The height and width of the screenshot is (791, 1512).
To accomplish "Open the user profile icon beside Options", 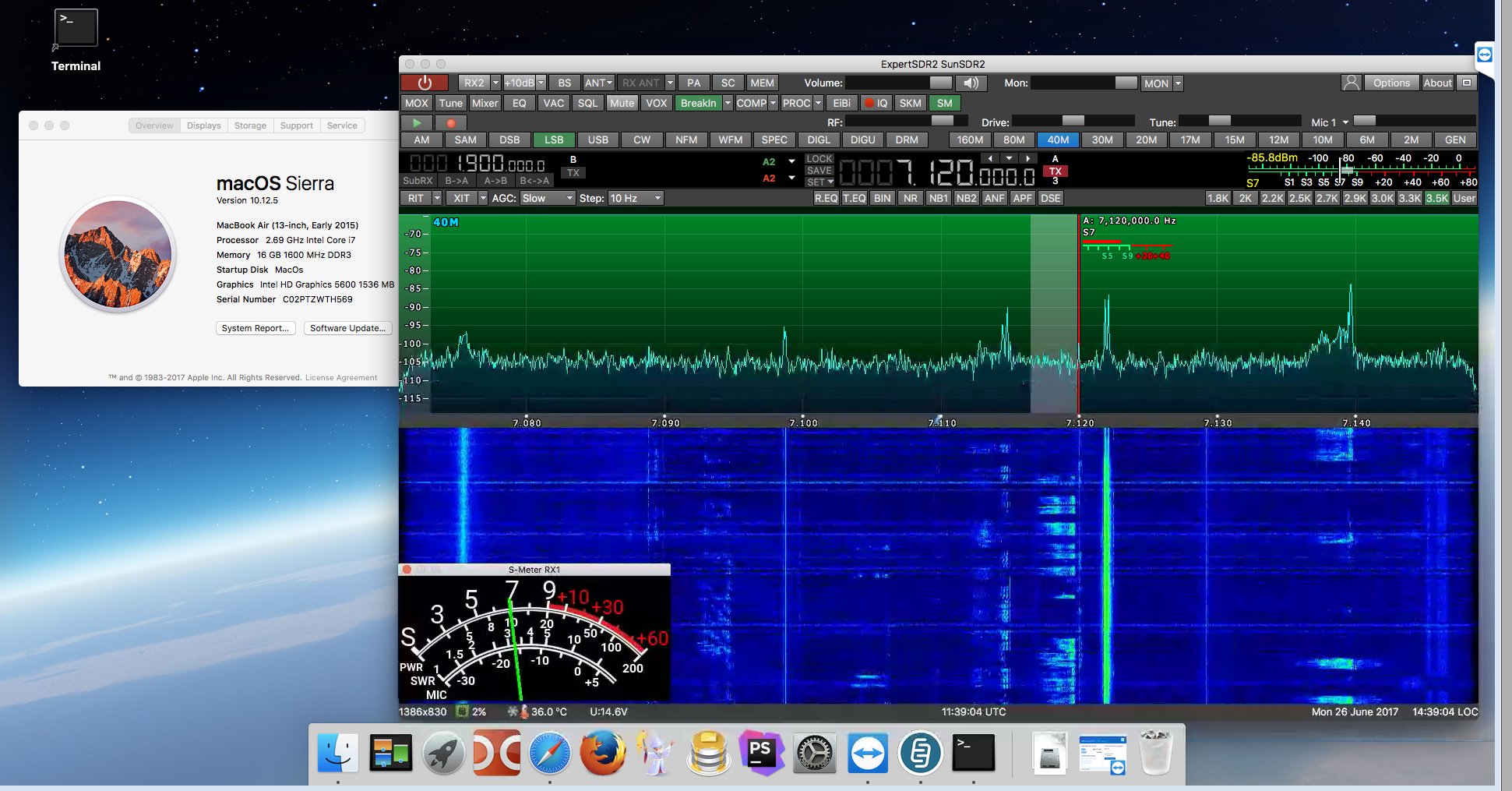I will [x=1352, y=83].
